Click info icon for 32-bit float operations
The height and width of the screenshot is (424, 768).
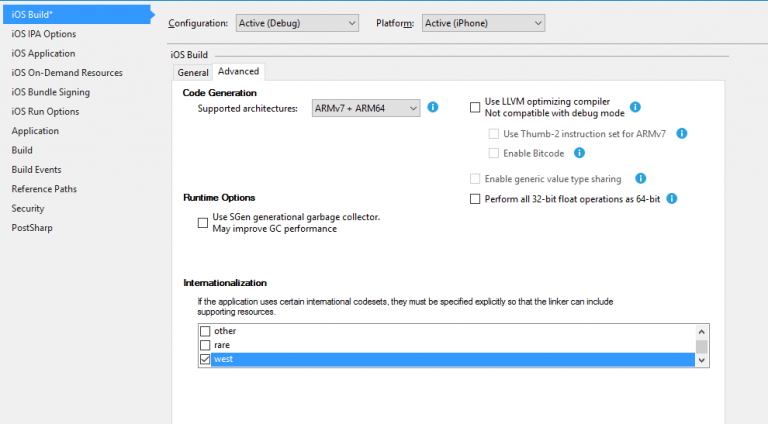672,198
